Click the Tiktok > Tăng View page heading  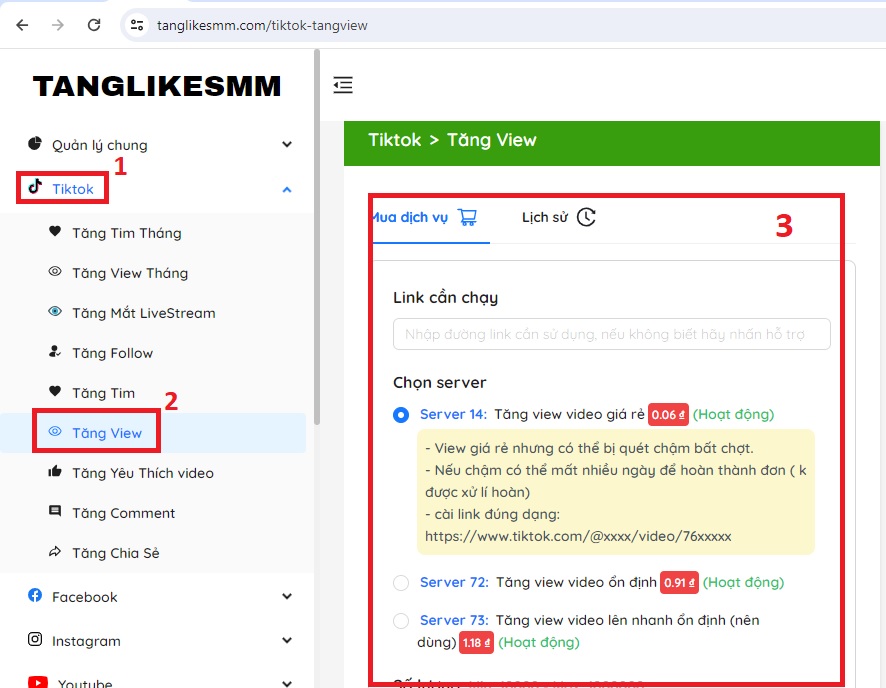[x=452, y=140]
